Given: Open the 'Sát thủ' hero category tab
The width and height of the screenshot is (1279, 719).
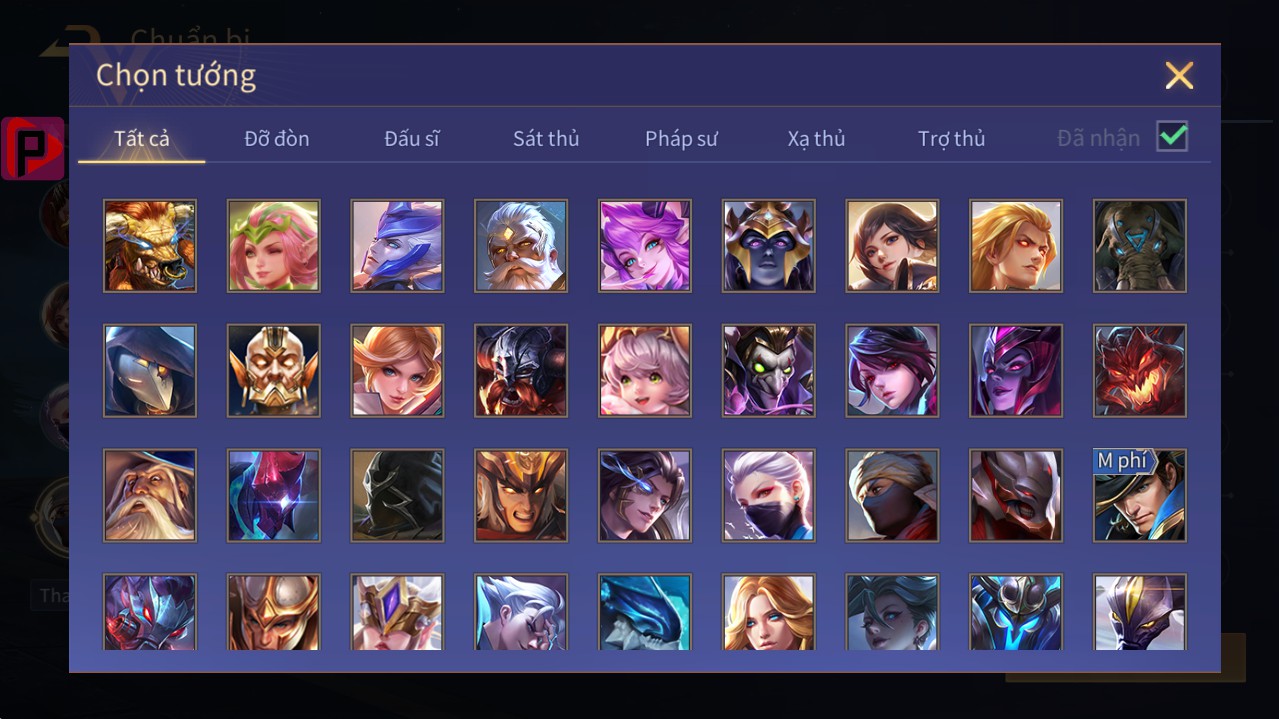Looking at the screenshot, I should (x=546, y=139).
